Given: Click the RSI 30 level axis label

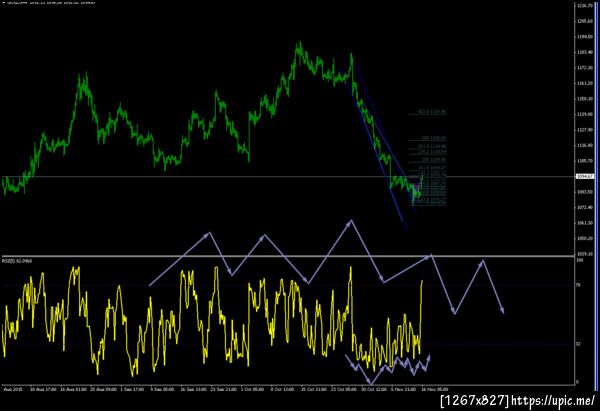Looking at the screenshot, I should pyautogui.click(x=579, y=344).
